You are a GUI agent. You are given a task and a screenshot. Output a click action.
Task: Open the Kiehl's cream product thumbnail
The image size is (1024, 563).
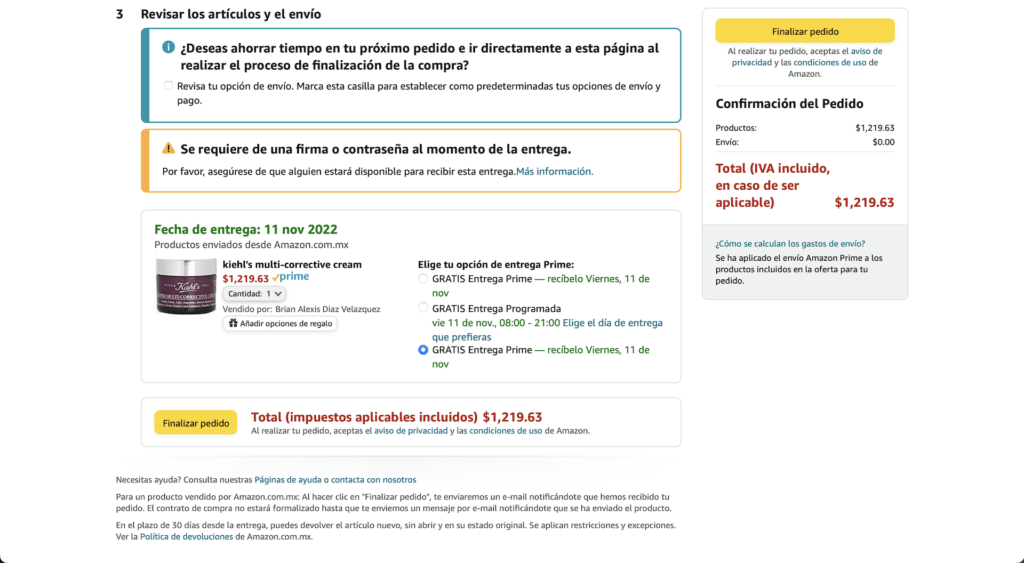[x=186, y=286]
